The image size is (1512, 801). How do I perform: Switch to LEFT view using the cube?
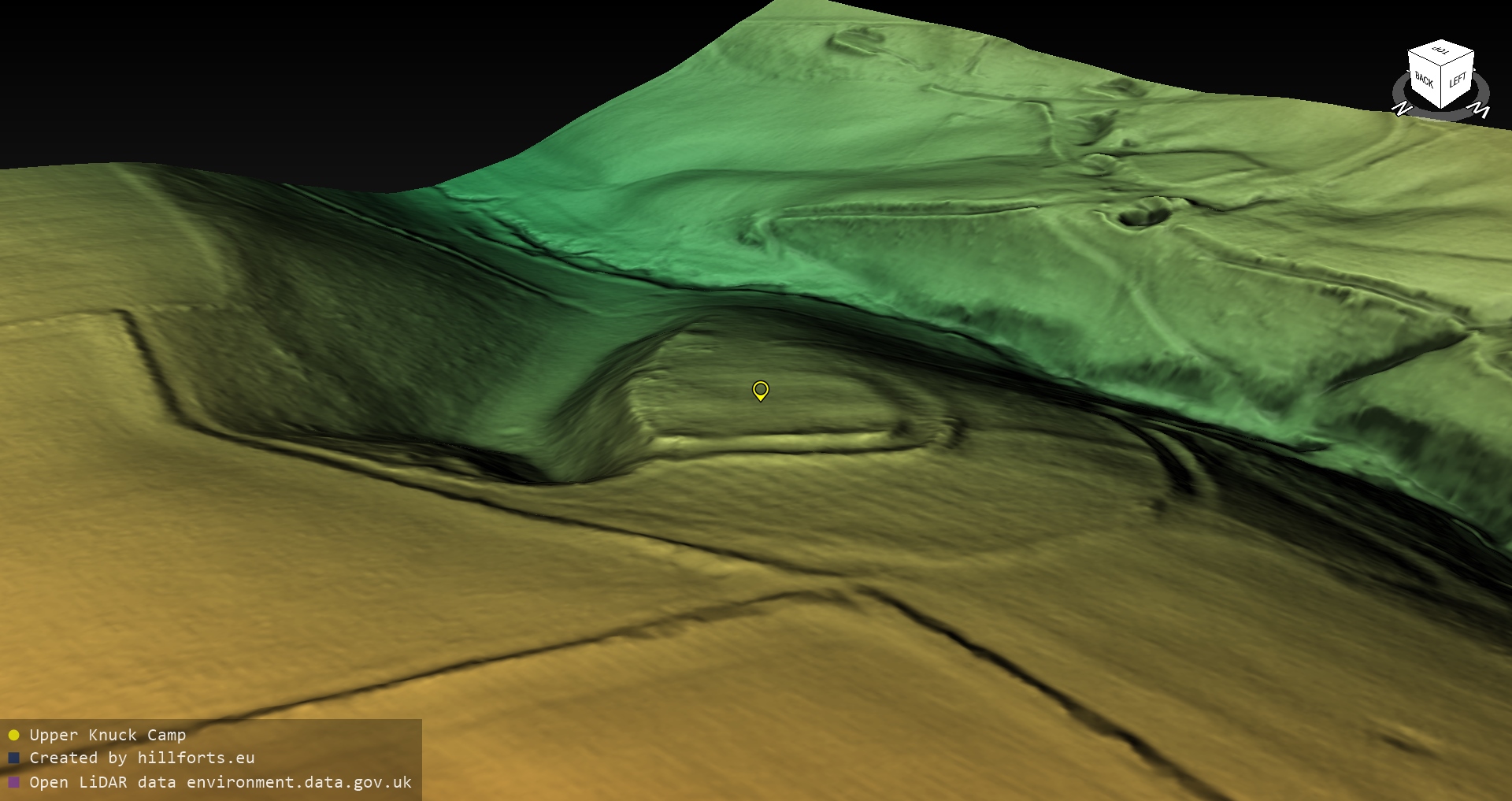1458,80
